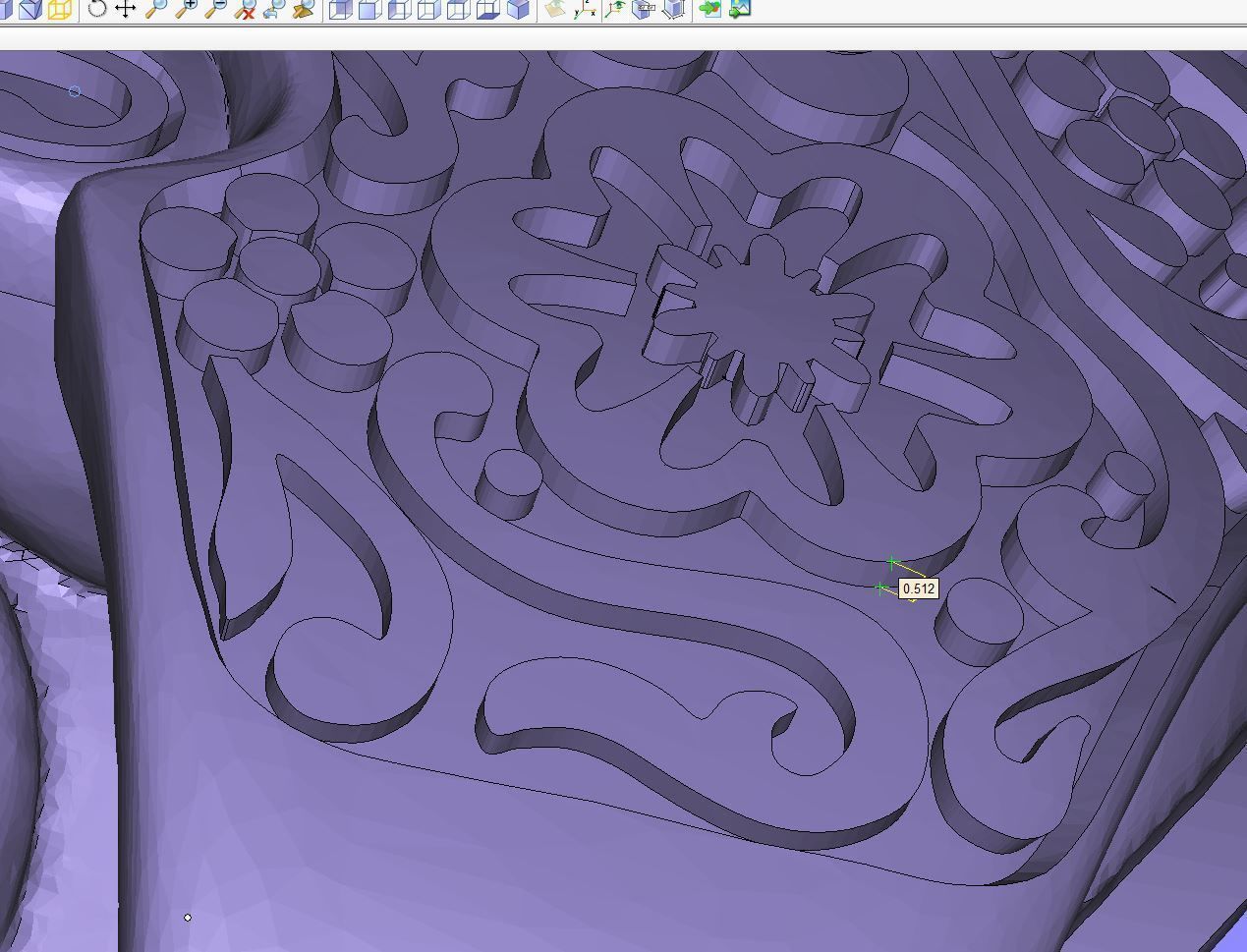This screenshot has width=1247, height=952.
Task: Switch to the isometric solid cube view
Action: [x=517, y=10]
